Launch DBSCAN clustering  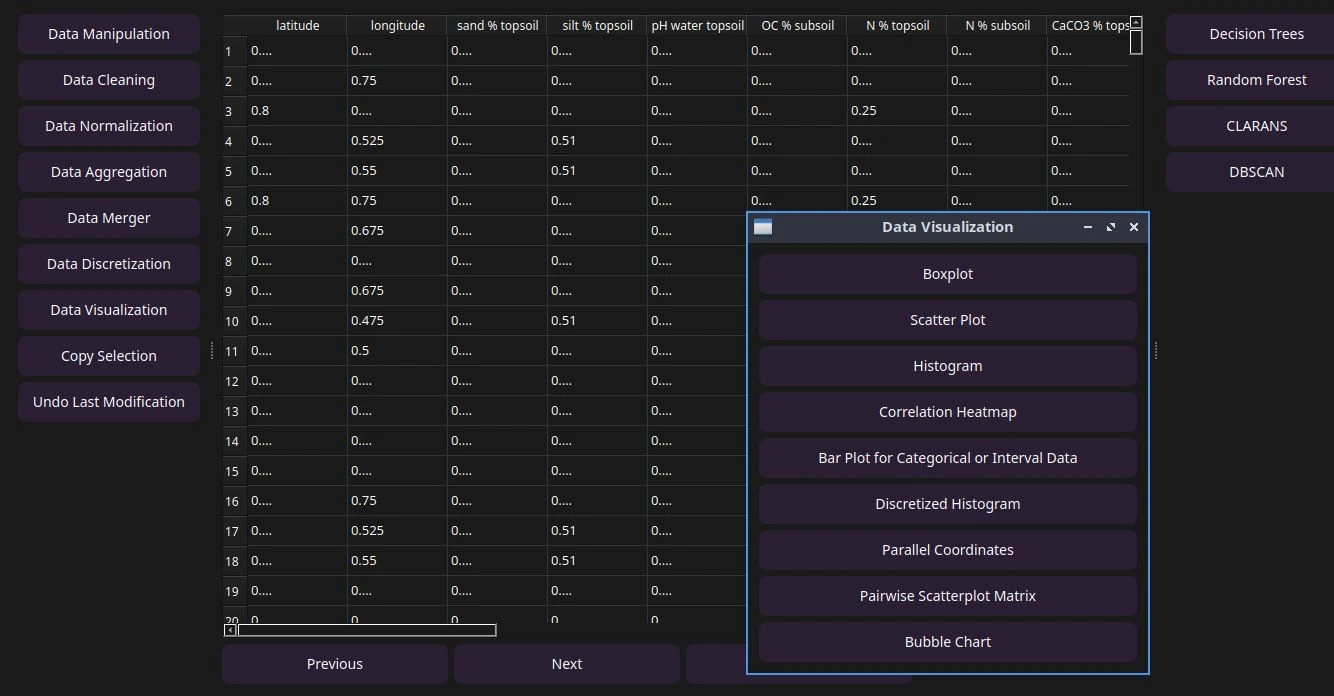1256,172
